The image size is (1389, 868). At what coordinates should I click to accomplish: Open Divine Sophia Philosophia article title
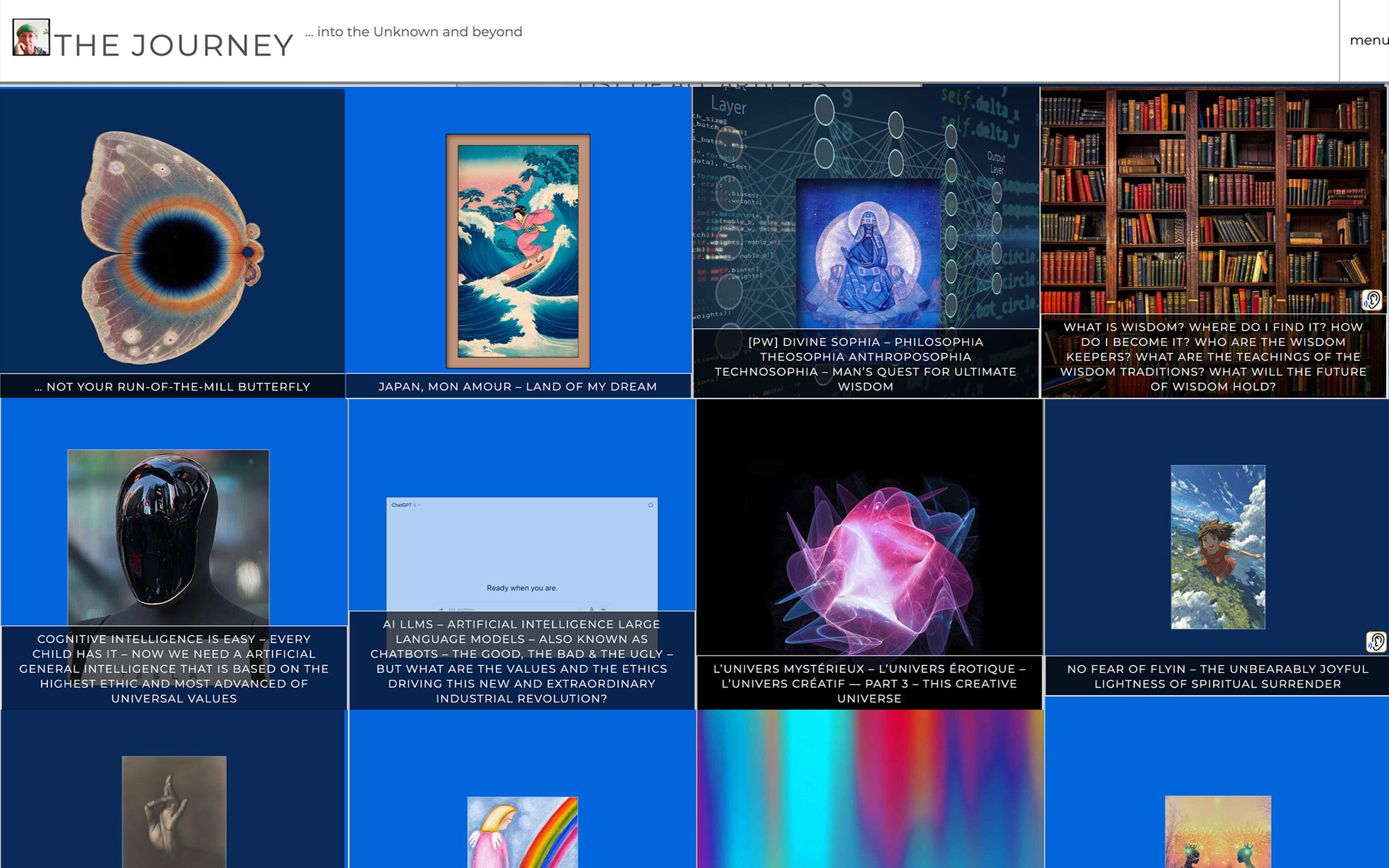[865, 364]
